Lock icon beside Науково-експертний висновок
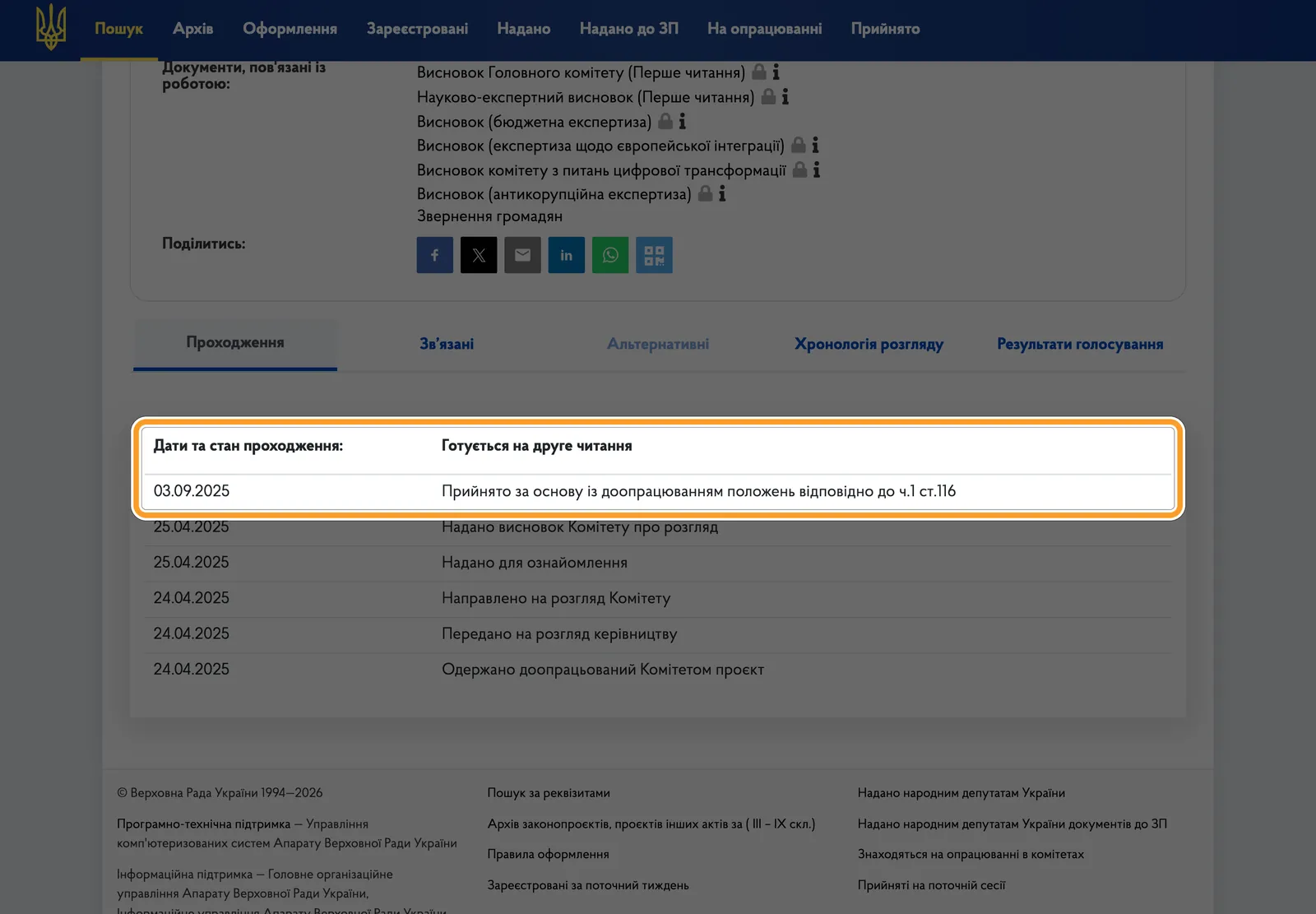 click(768, 96)
